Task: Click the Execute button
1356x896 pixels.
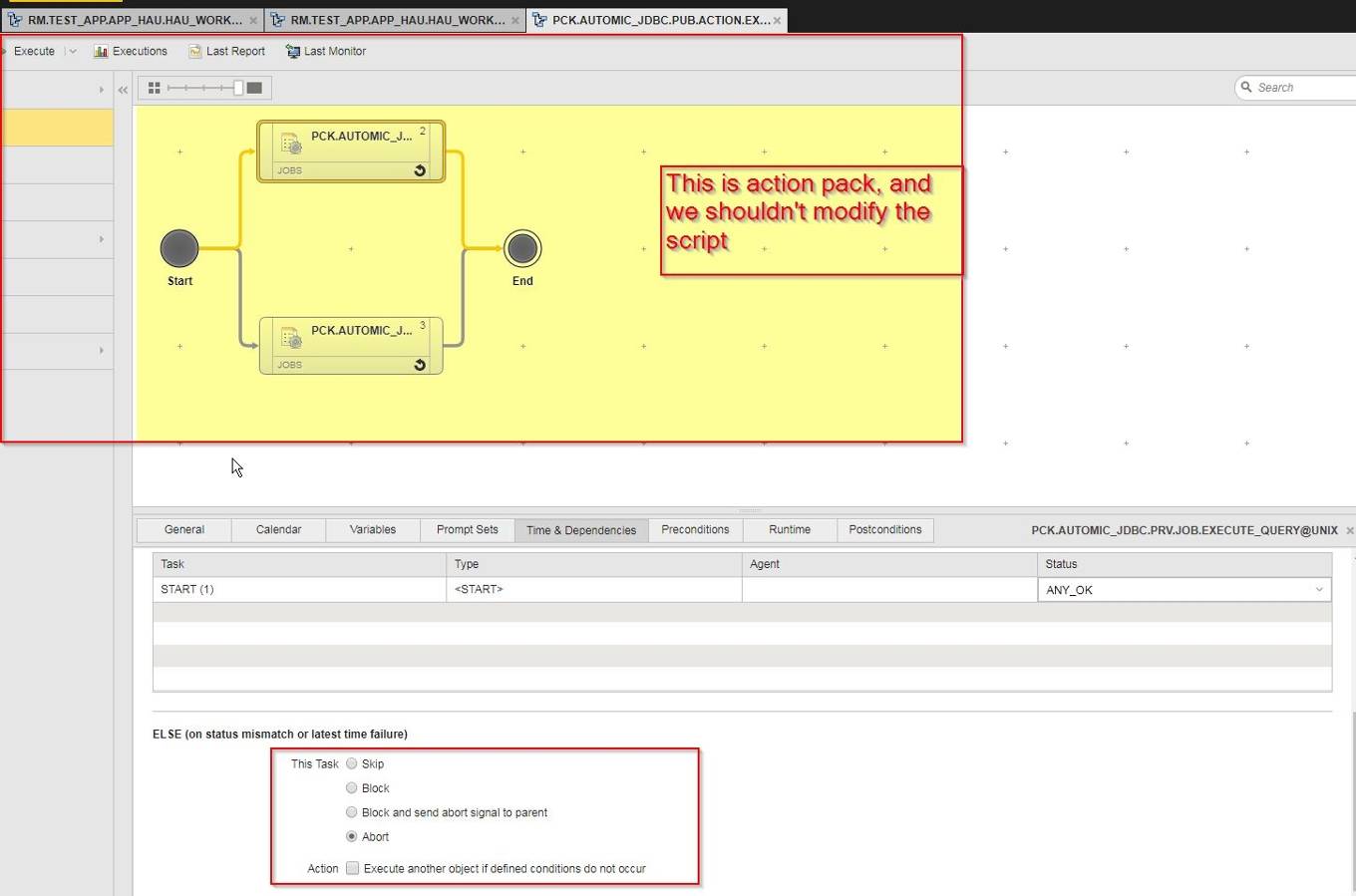Action: [33, 51]
